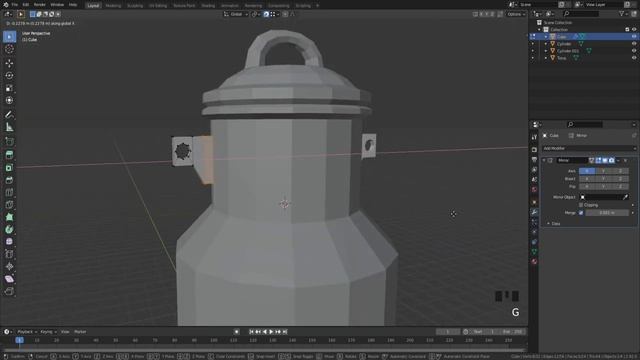Viewport: 640px width, 360px height.
Task: Open Global transform orientation dropdown
Action: (236, 14)
